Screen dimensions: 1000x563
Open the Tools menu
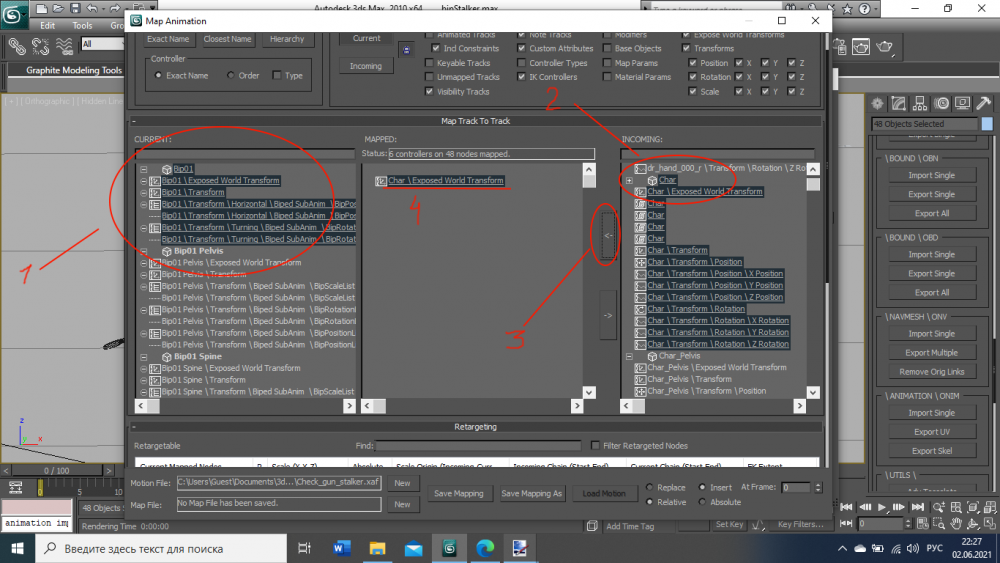[82, 26]
